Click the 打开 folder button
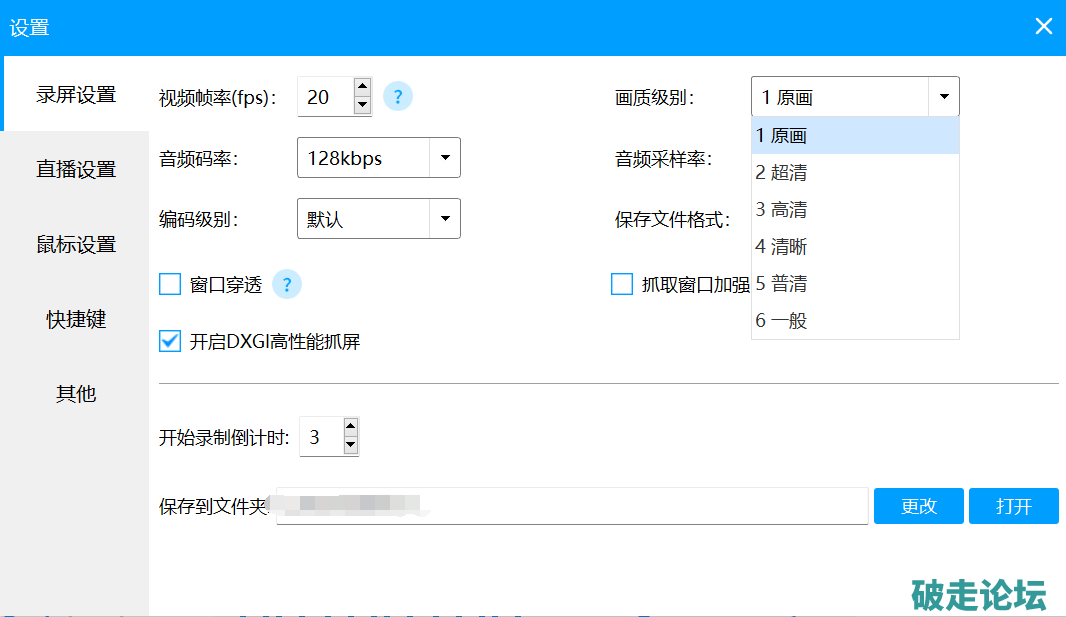Viewport: 1066px width, 617px height. [x=1013, y=506]
